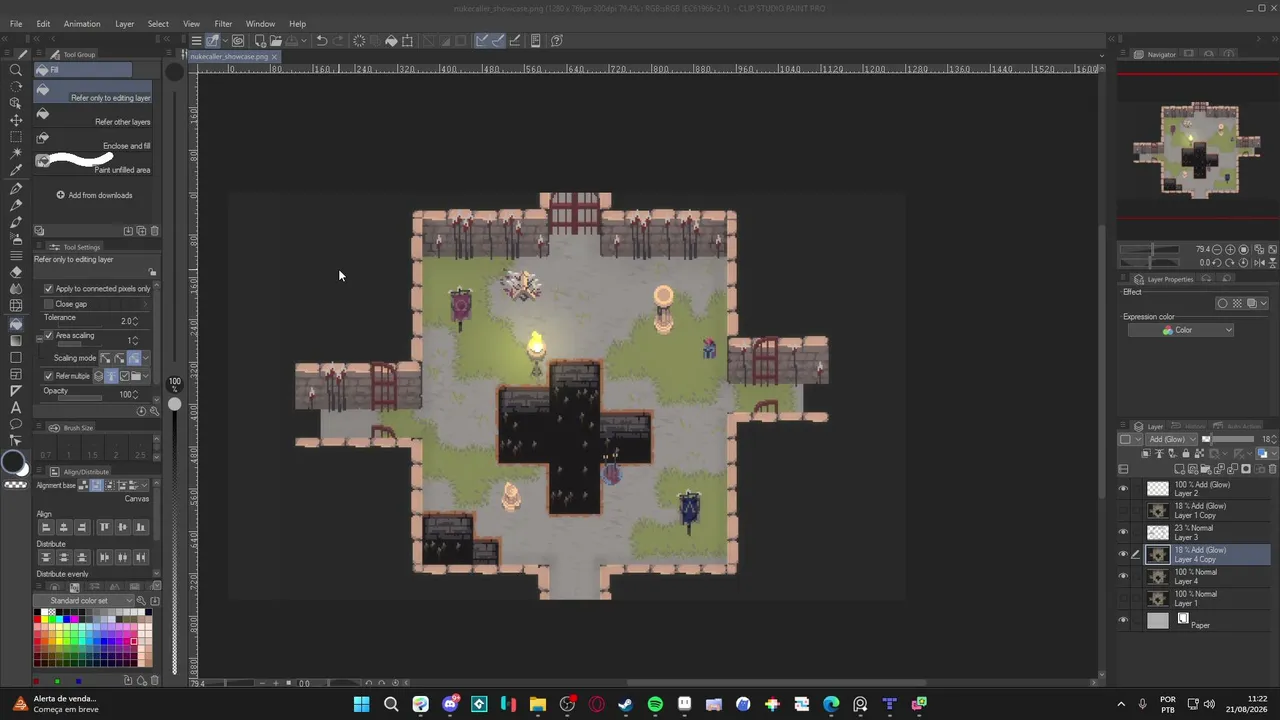Expand the Refer multiple options dropdown arrow

tap(146, 376)
